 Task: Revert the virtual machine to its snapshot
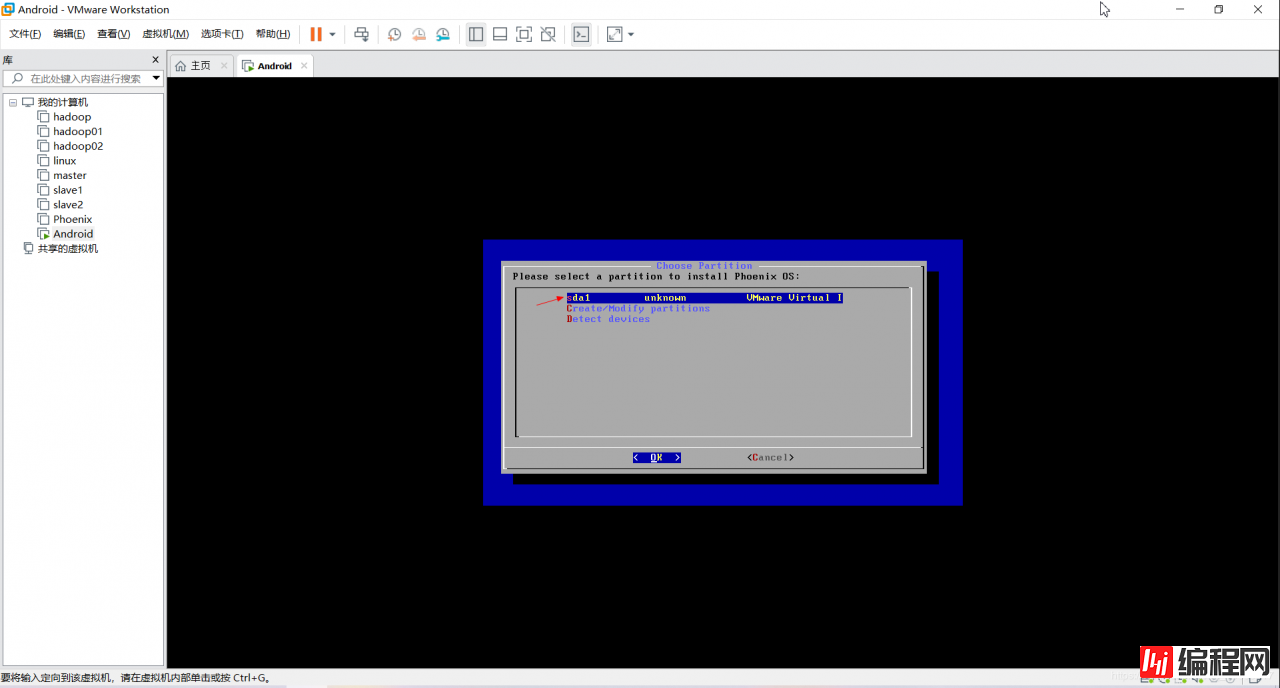click(x=419, y=34)
